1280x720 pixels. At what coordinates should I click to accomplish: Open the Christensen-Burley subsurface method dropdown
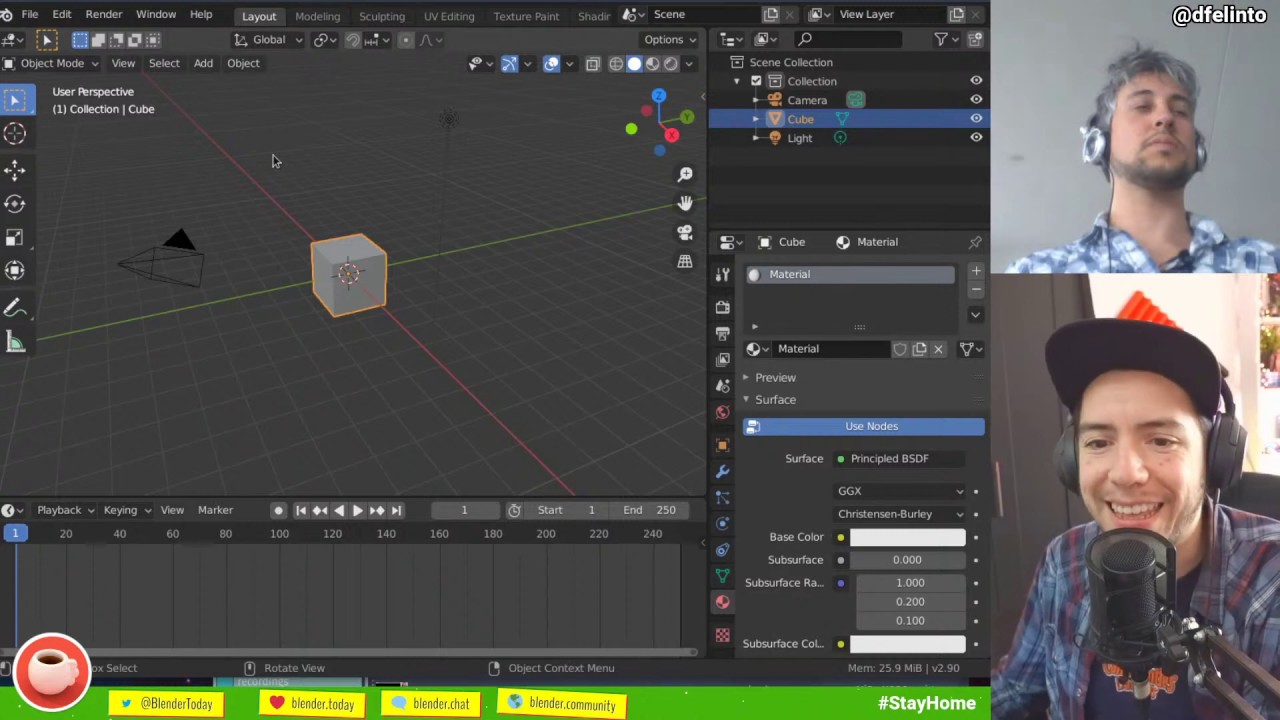[901, 514]
